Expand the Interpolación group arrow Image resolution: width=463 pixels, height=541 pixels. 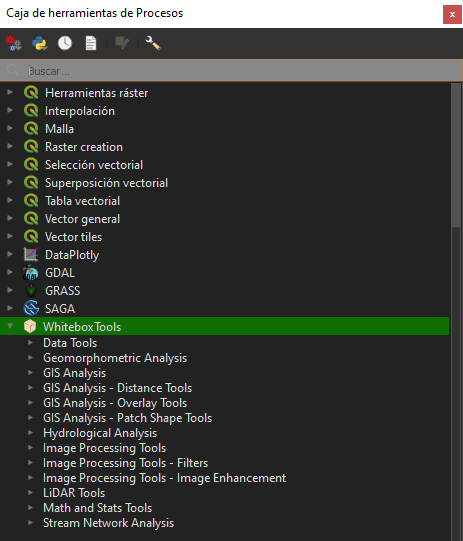pos(10,110)
